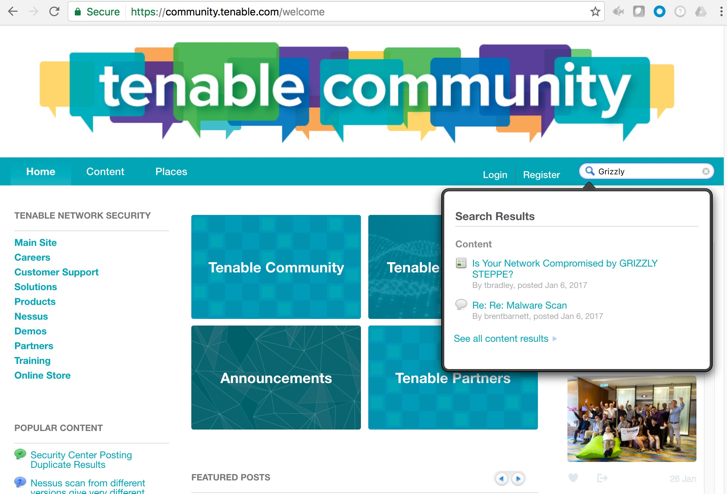
Task: Bookmark the page with the star icon
Action: click(595, 12)
